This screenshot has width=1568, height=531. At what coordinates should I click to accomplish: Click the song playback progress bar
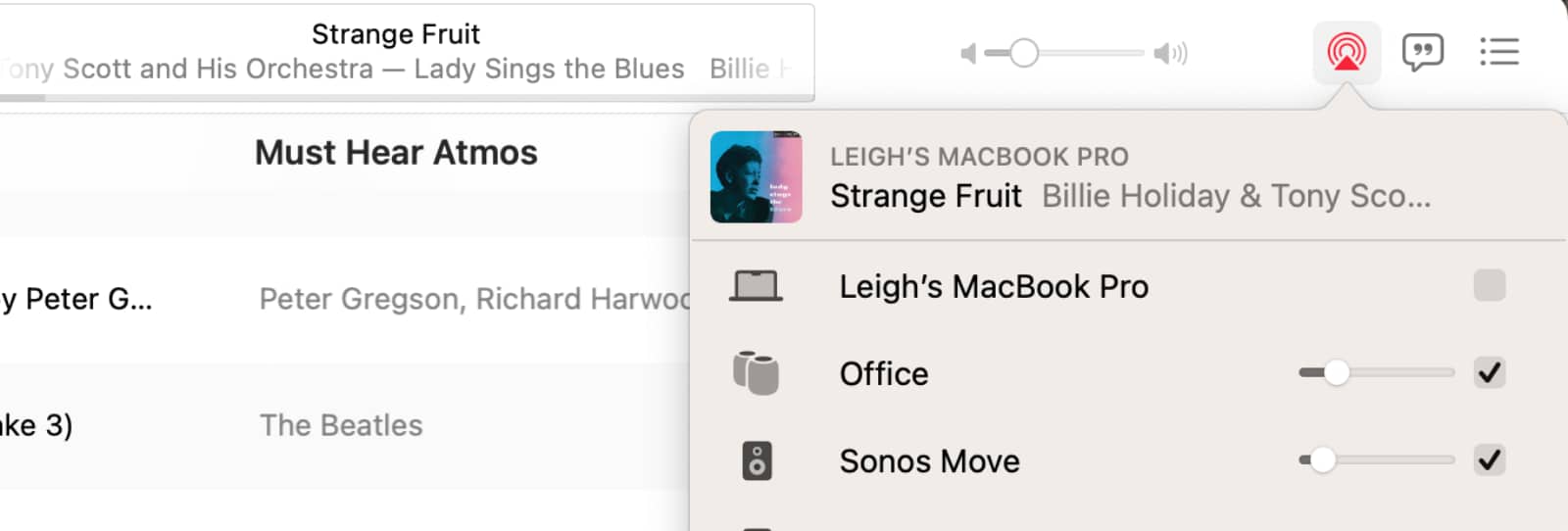point(407,97)
